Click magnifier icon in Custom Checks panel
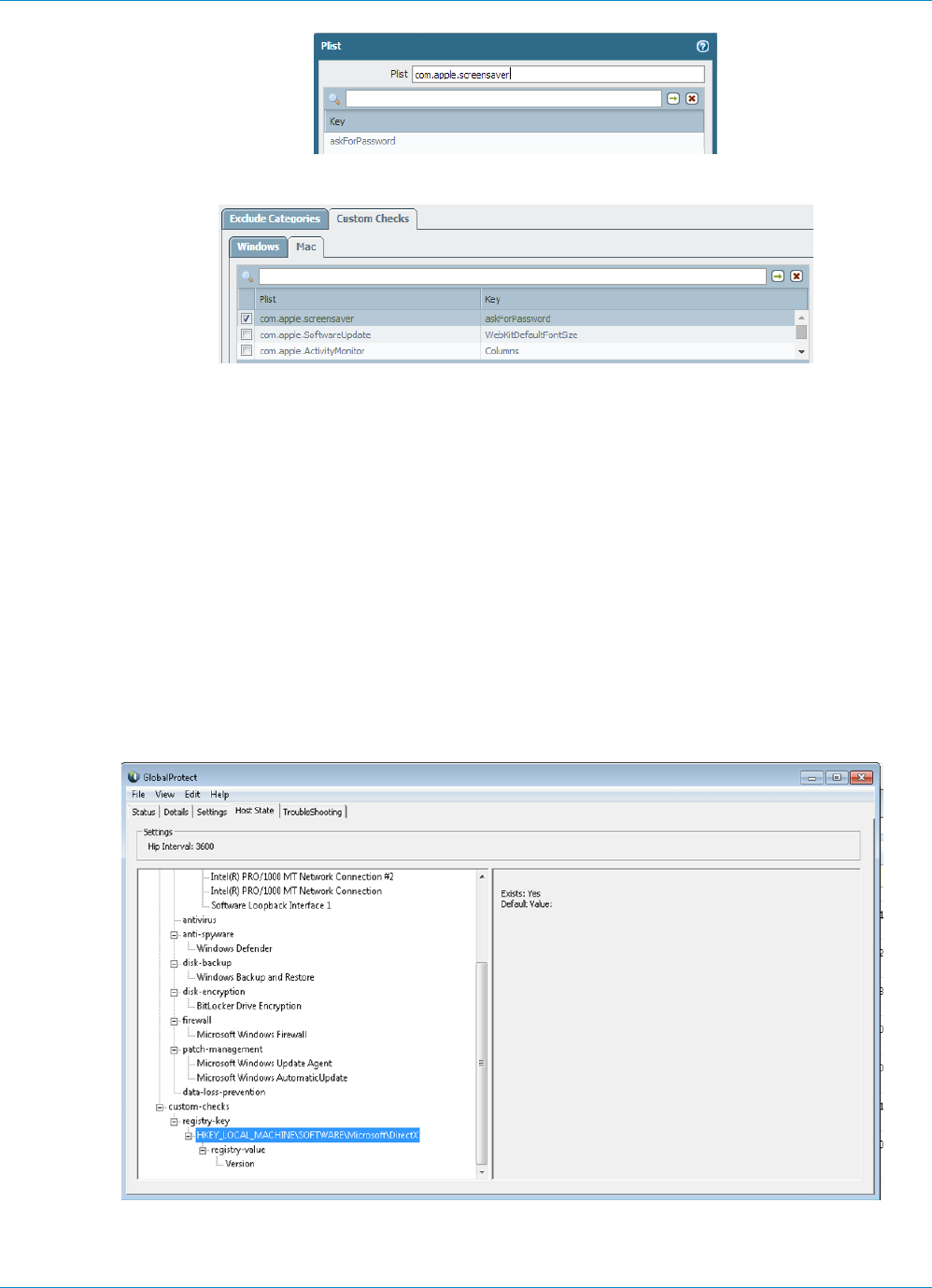 click(247, 276)
